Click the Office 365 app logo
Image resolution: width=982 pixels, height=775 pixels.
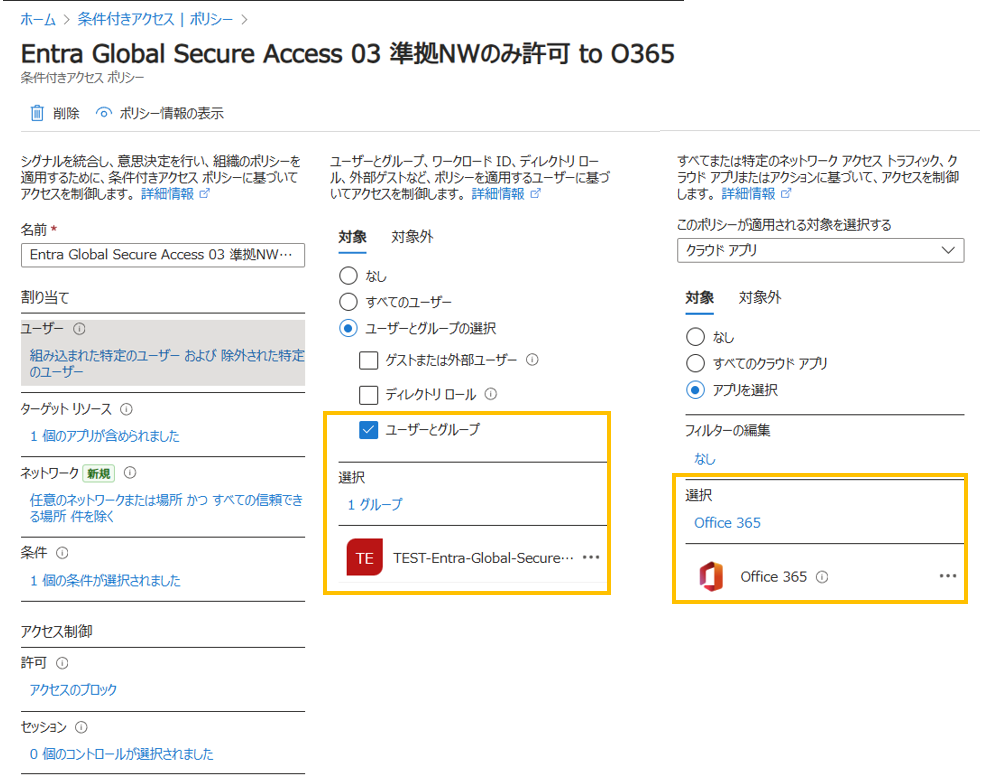pyautogui.click(x=711, y=576)
